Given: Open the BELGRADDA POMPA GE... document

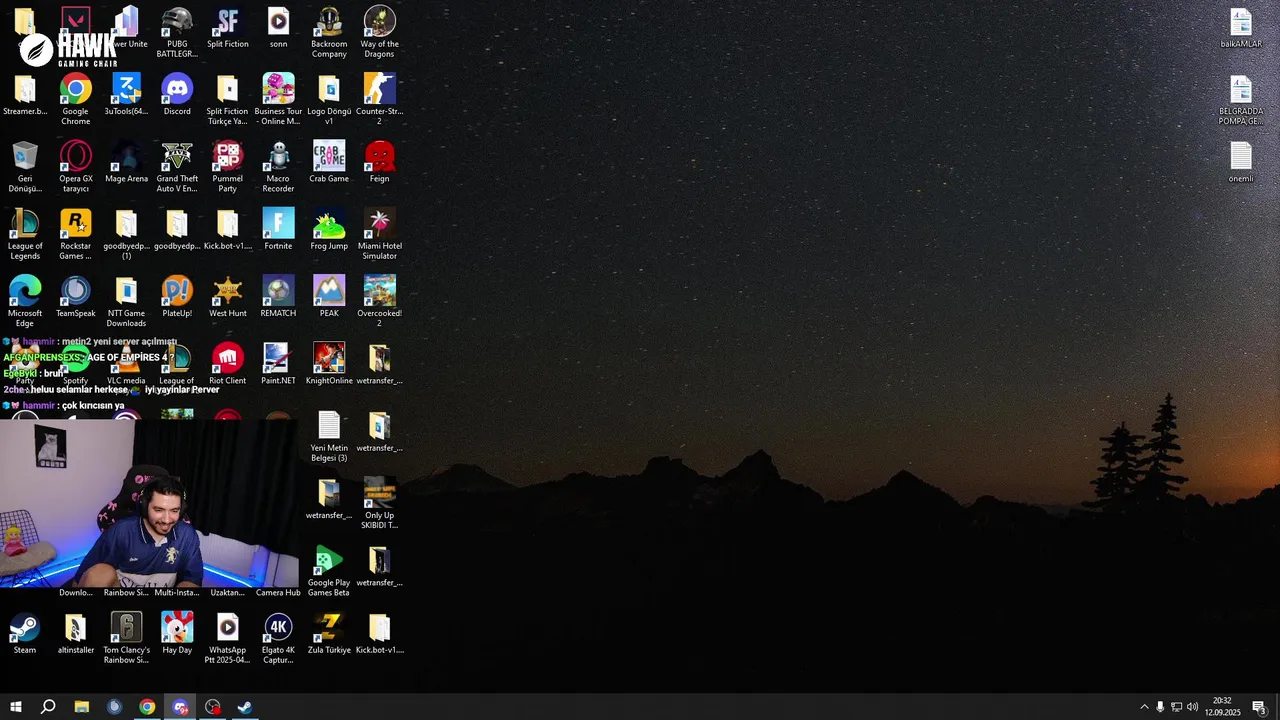Looking at the screenshot, I should coord(1241,99).
